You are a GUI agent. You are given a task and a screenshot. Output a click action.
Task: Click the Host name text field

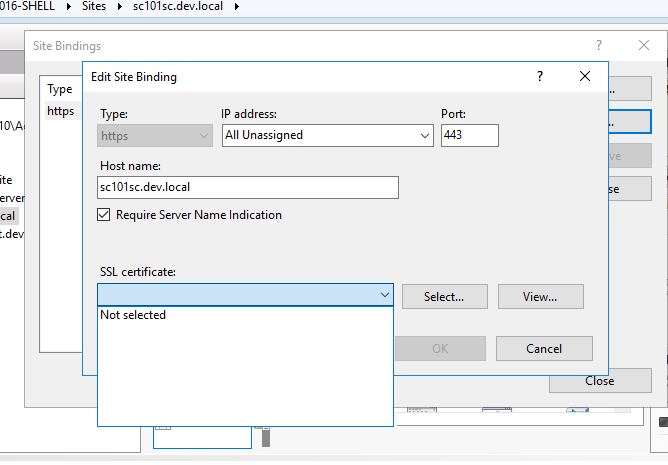[249, 188]
